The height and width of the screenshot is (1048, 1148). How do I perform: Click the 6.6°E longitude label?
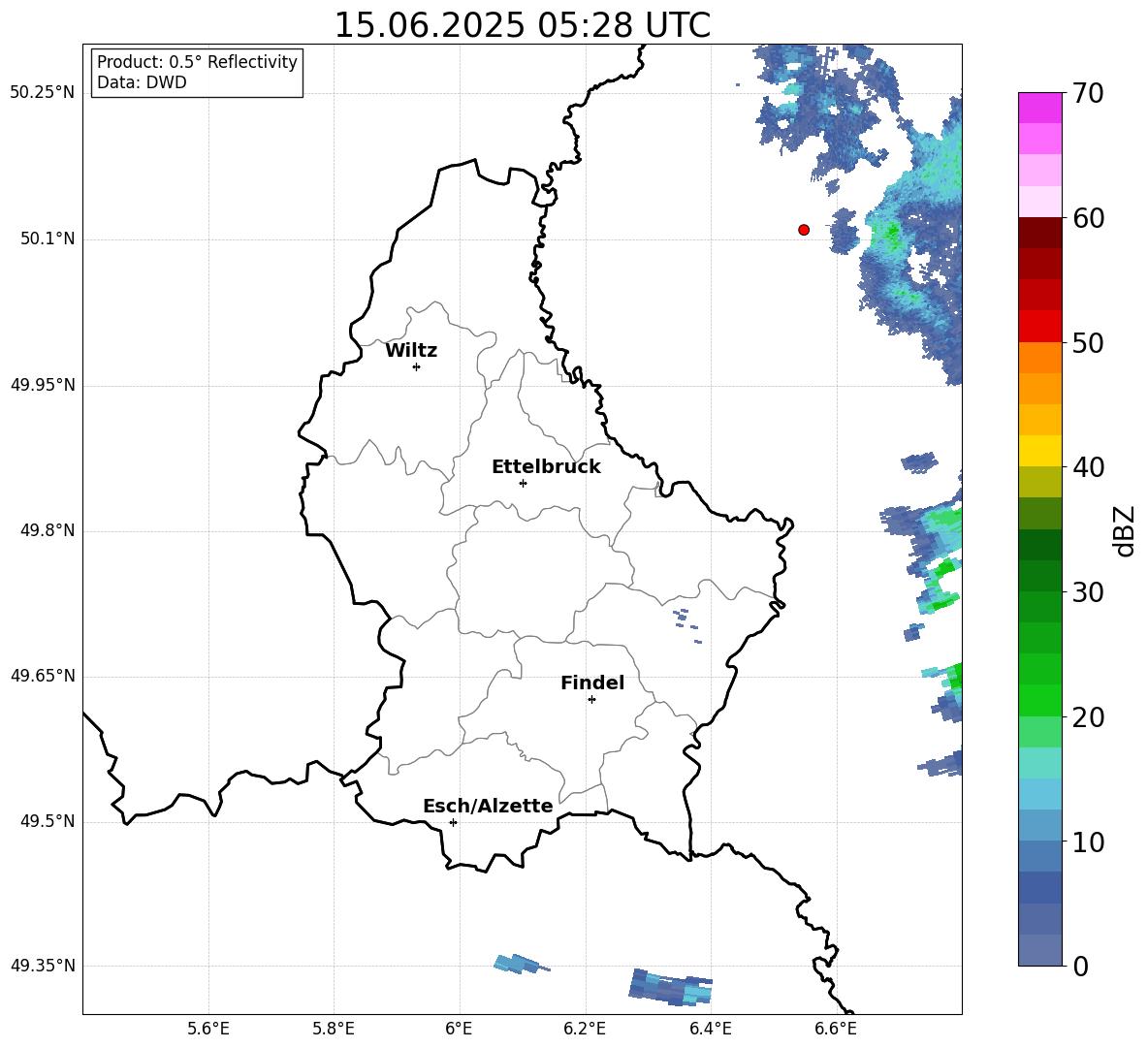coord(836,1029)
